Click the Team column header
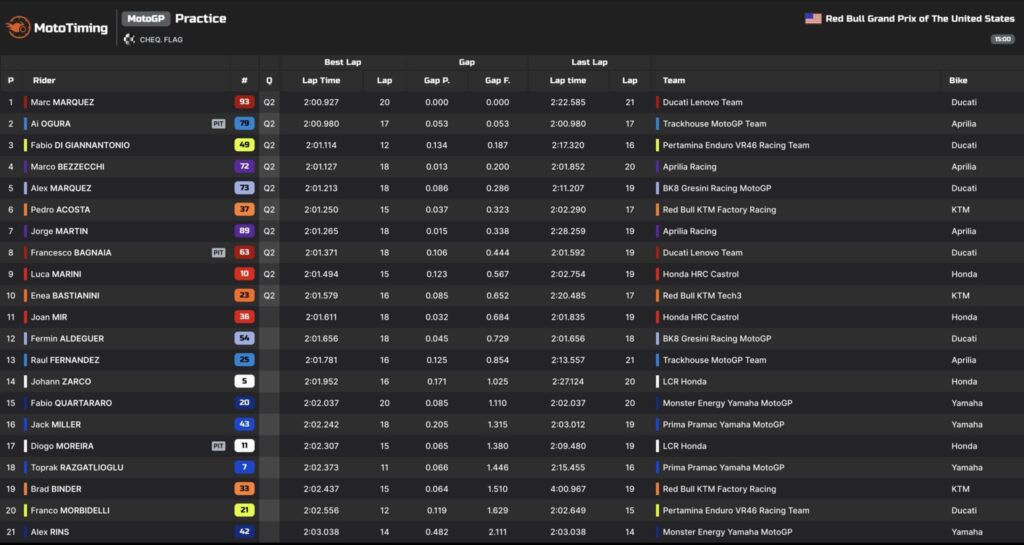The width and height of the screenshot is (1024, 545). click(674, 81)
